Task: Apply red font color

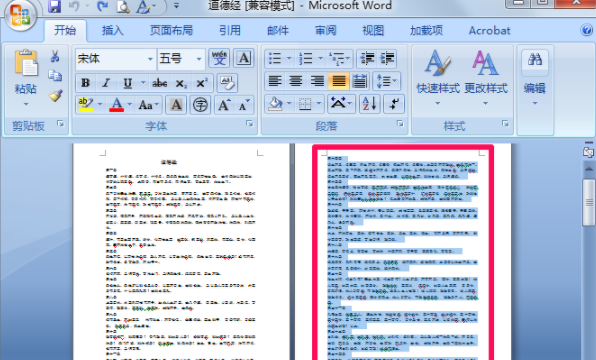Action: tap(116, 105)
